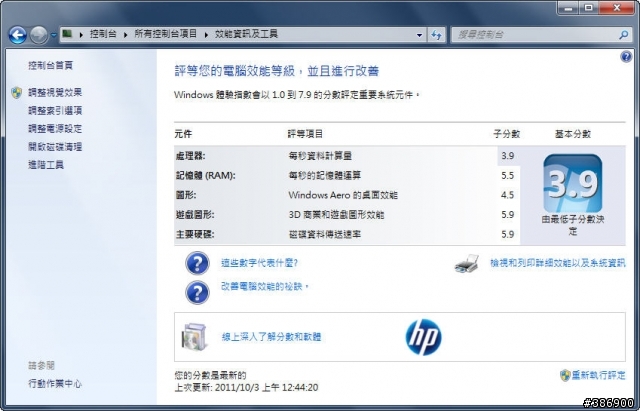Refresh the address bar location

[x=436, y=35]
